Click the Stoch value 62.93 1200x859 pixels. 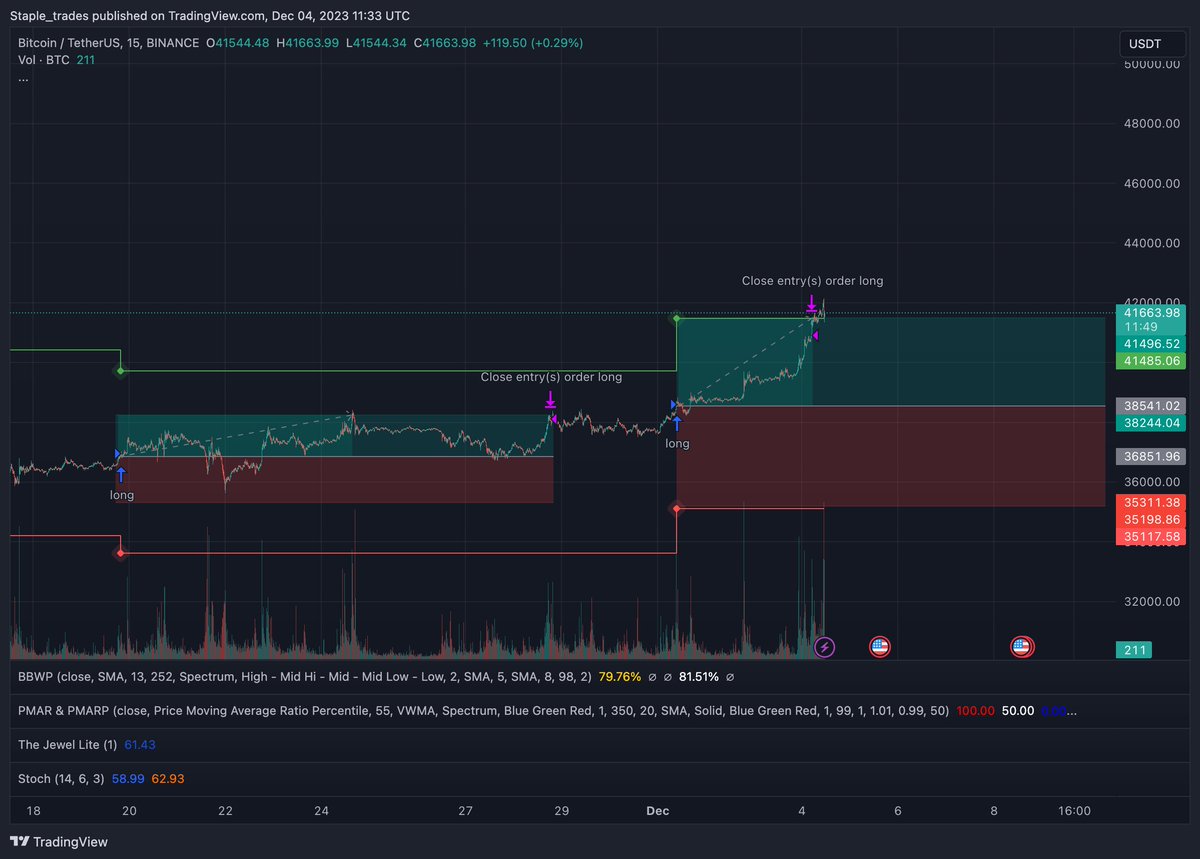[168, 779]
